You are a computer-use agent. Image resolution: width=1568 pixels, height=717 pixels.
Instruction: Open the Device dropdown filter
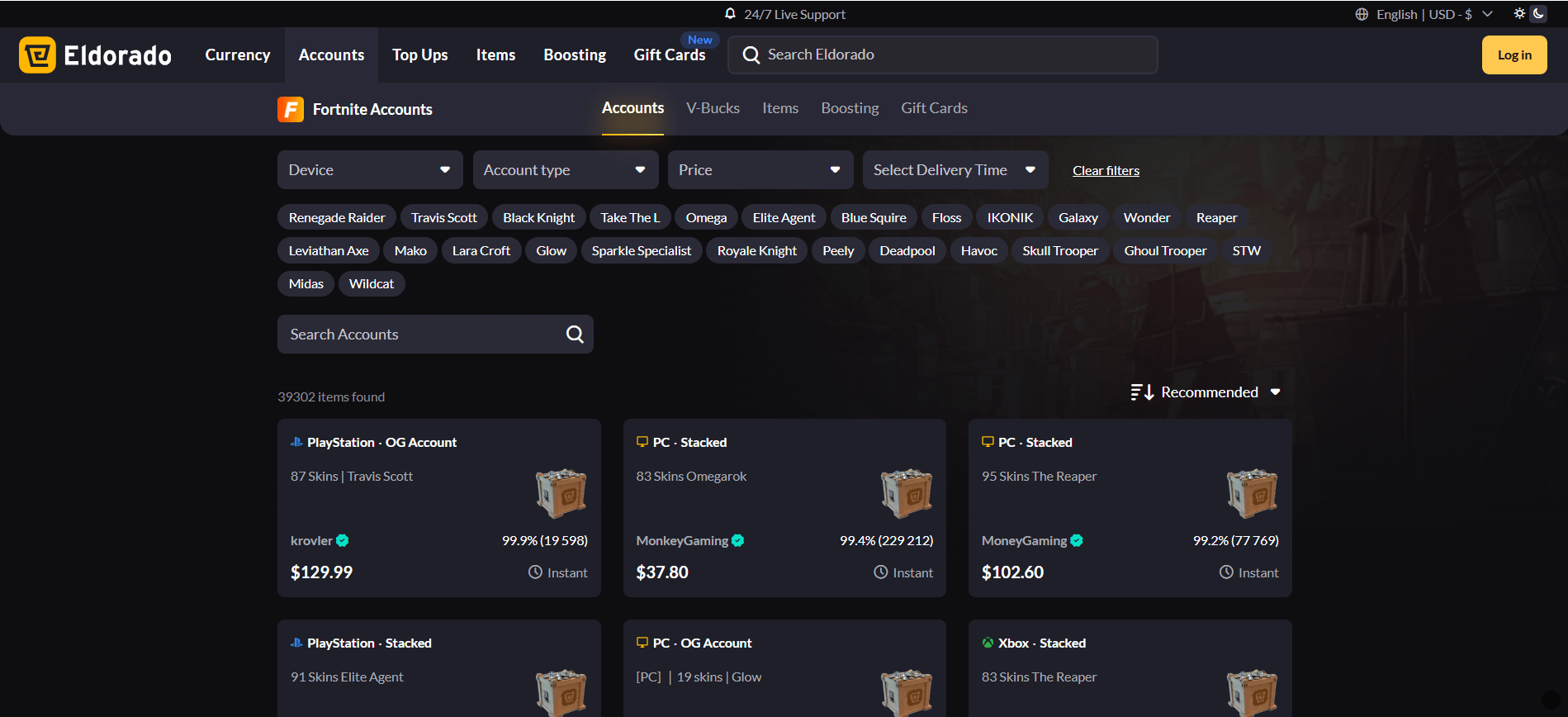coord(370,170)
